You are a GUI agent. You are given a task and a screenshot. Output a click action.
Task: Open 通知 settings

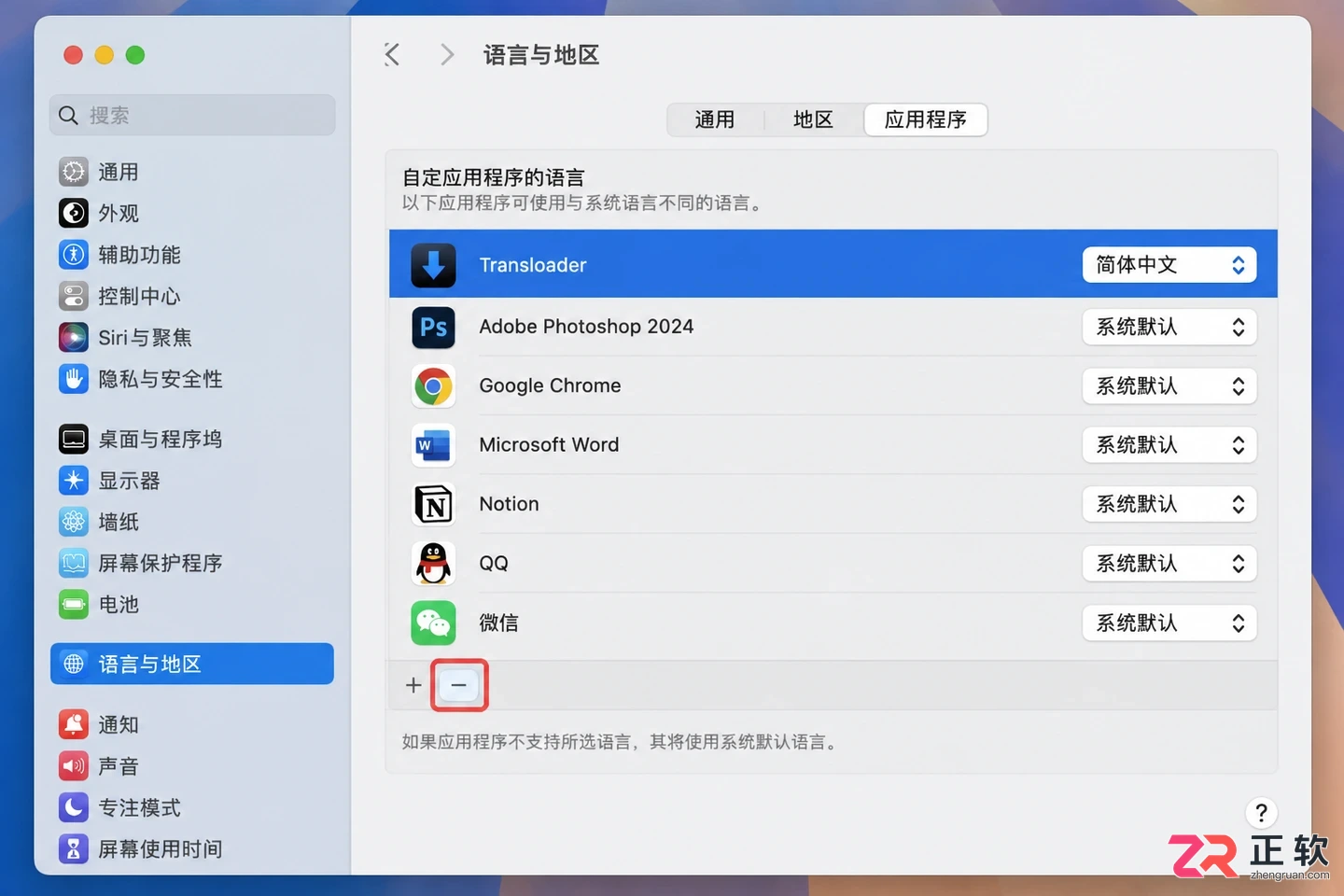tap(192, 724)
